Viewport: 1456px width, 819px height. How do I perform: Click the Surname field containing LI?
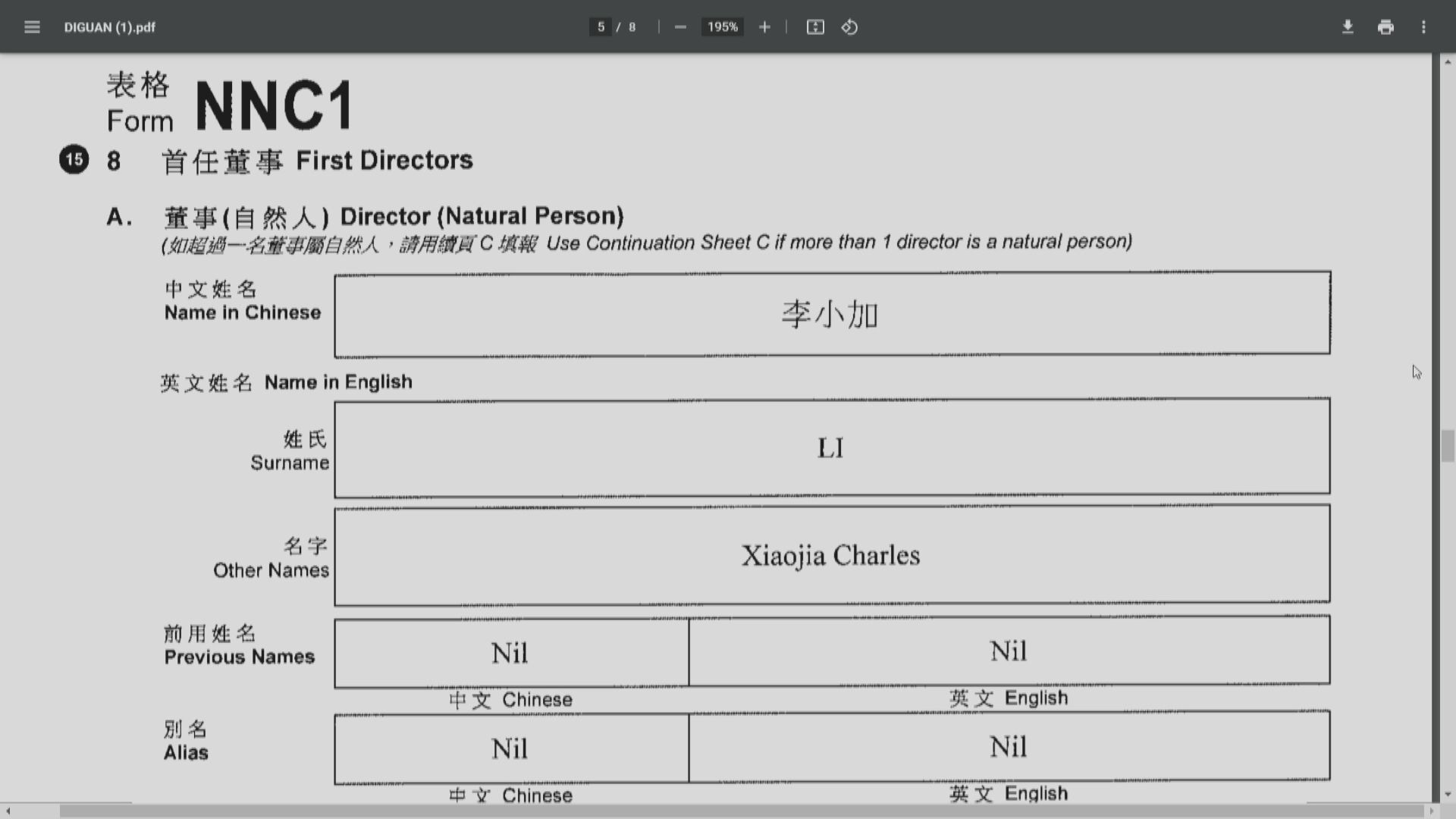click(x=832, y=447)
